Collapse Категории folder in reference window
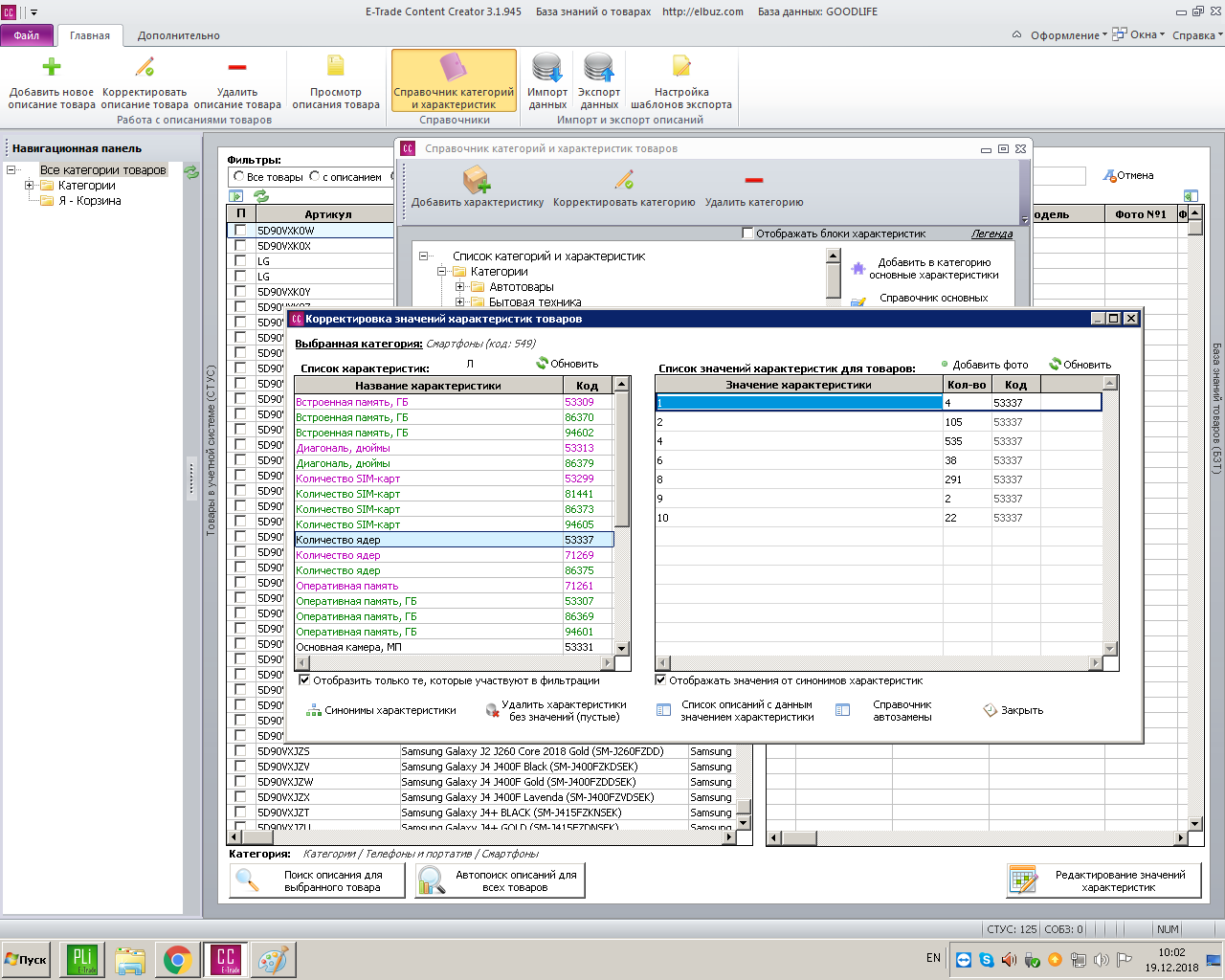This screenshot has height=980, width=1225. pyautogui.click(x=442, y=272)
